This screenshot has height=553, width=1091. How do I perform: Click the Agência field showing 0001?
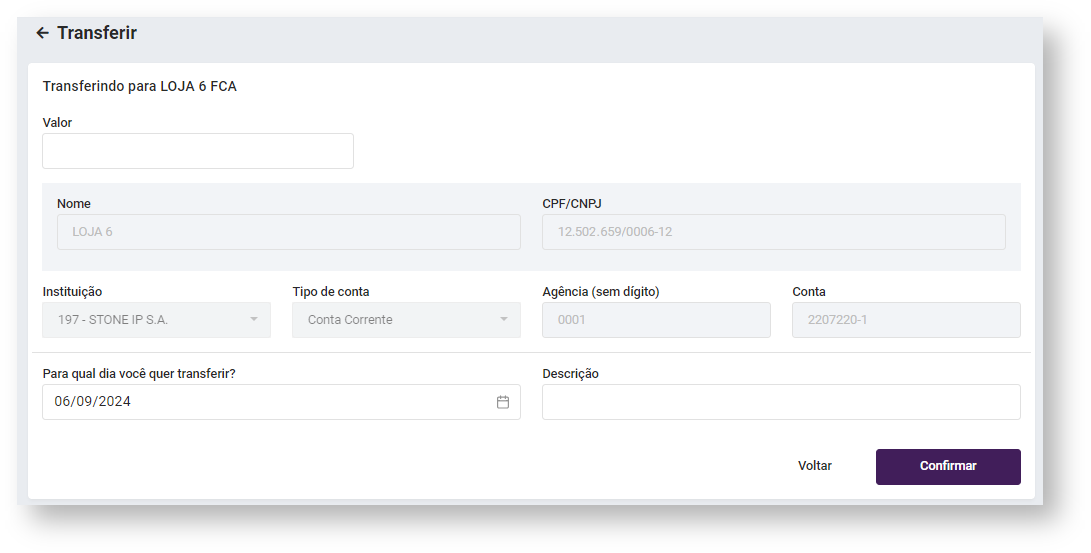656,320
